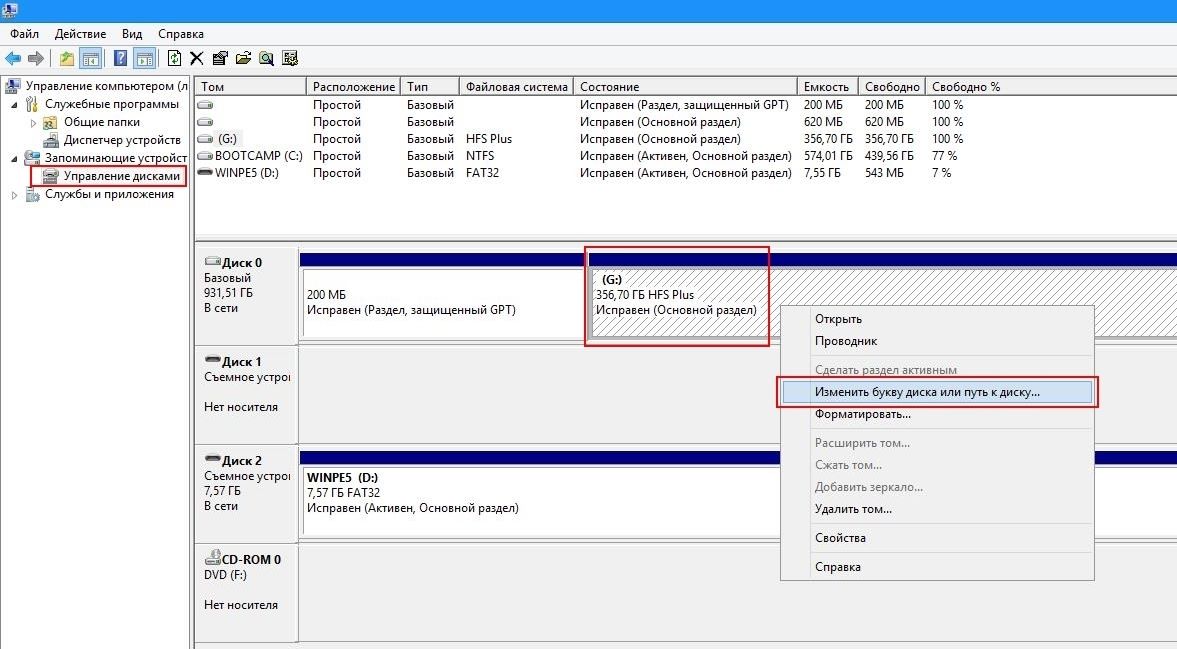The width and height of the screenshot is (1177, 649).
Task: Sort by the Том column header
Action: click(250, 86)
